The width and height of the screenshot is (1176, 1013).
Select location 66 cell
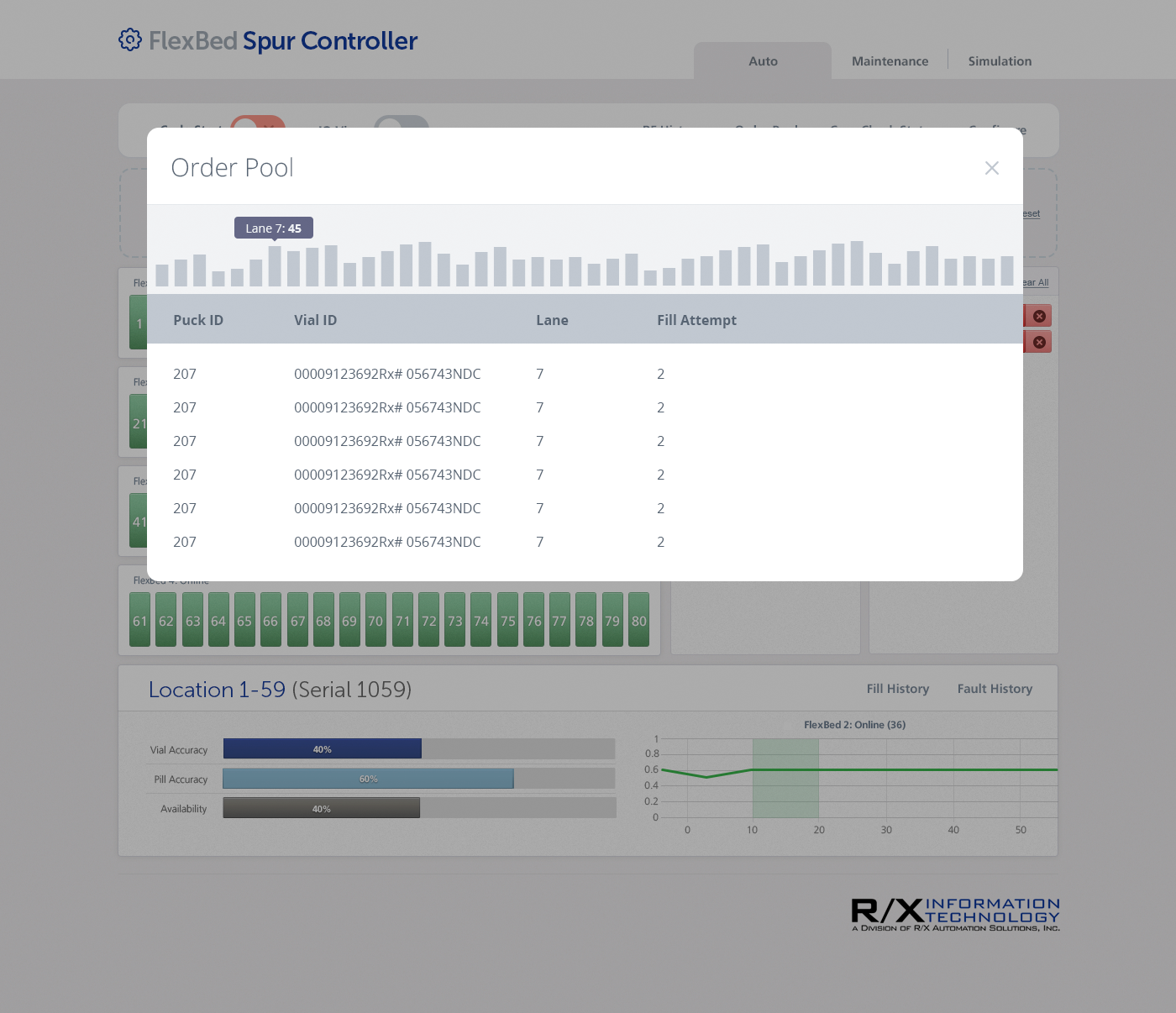pyautogui.click(x=270, y=620)
